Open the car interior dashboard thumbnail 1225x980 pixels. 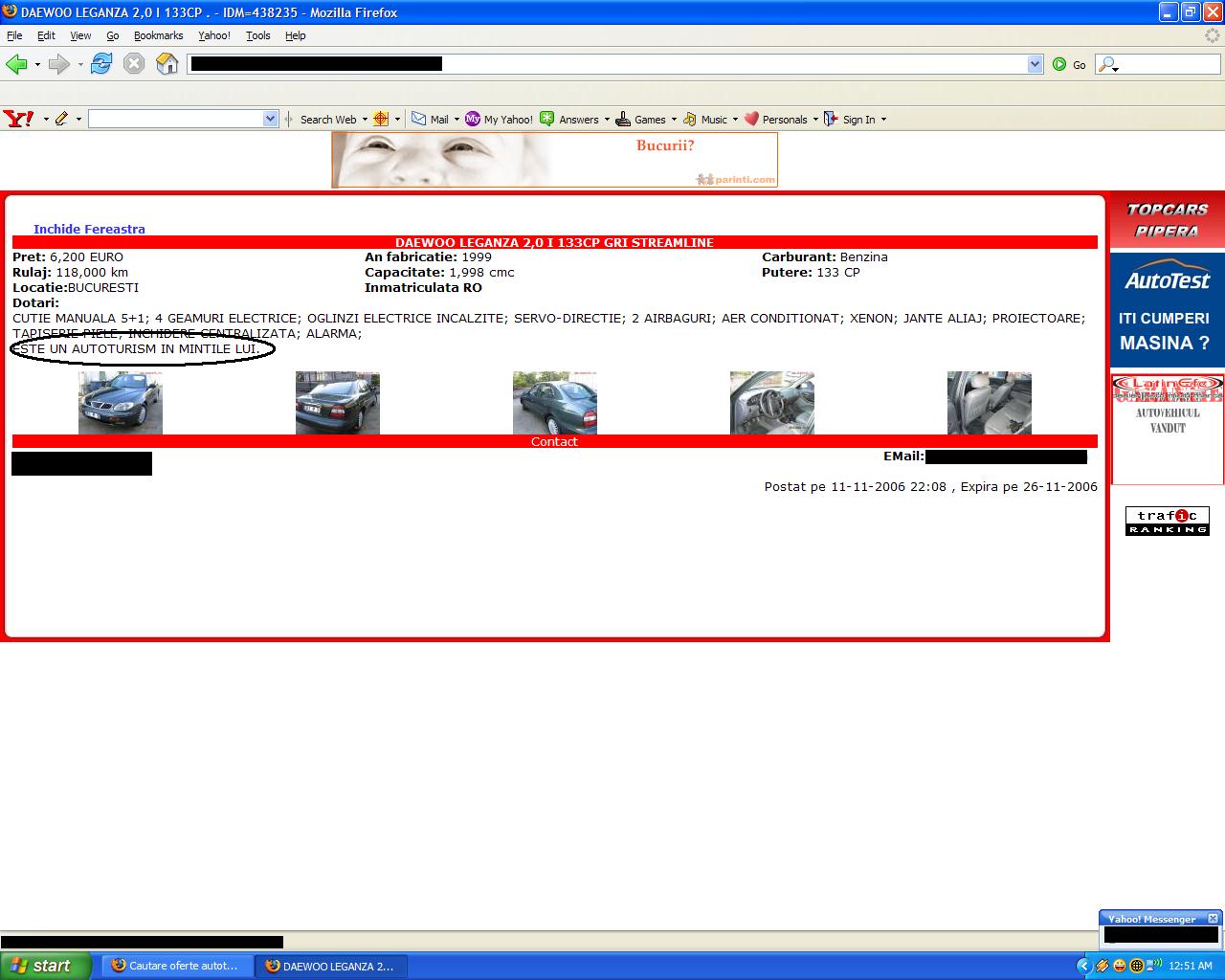(x=771, y=403)
